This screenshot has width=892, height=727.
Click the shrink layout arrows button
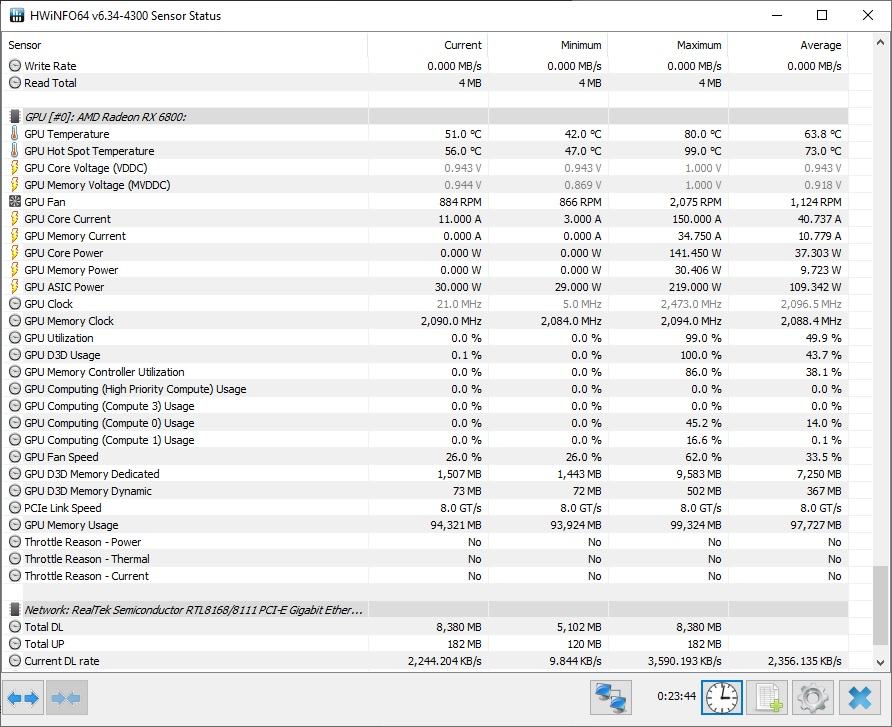[67, 697]
